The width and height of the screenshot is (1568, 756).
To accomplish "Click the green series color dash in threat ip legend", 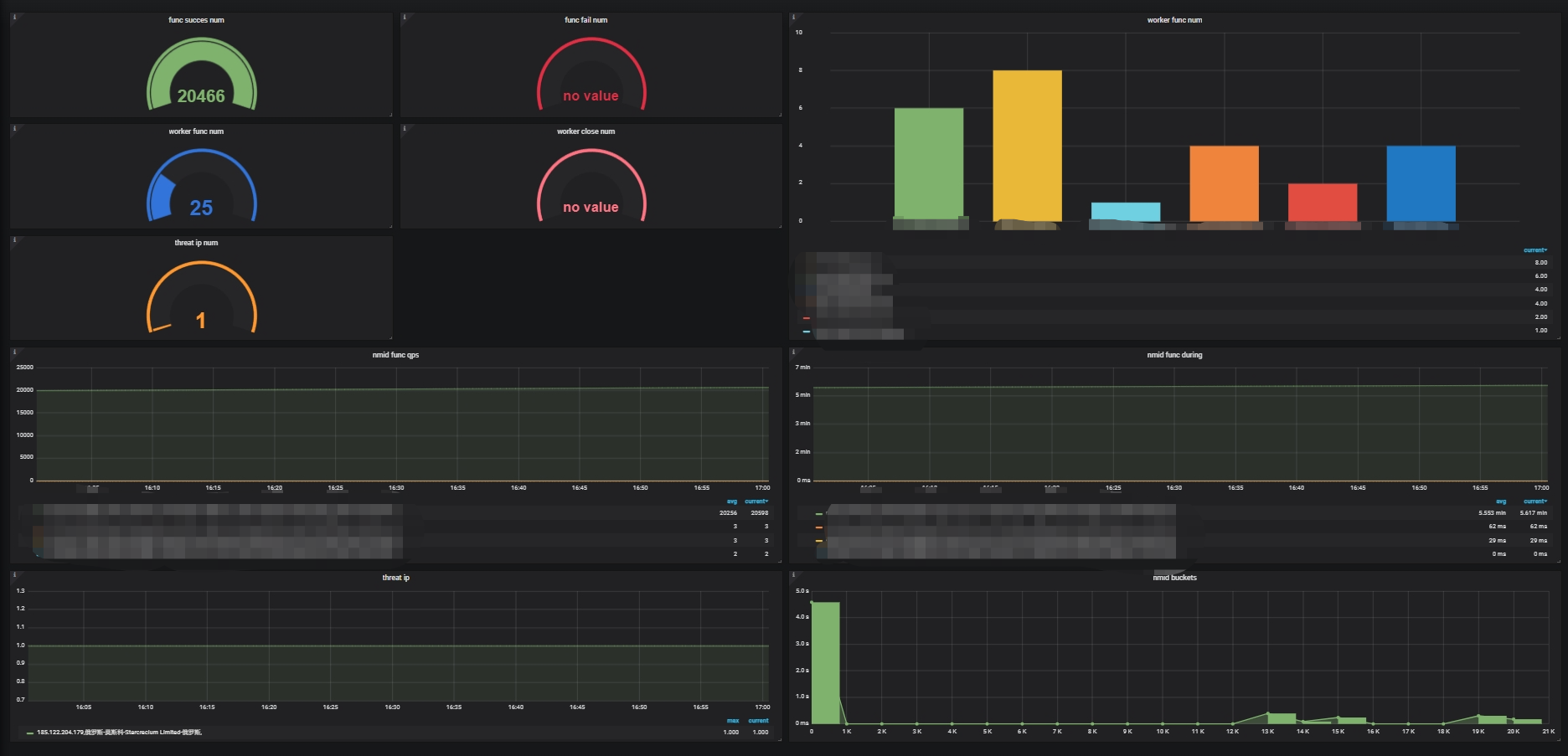I will point(30,733).
